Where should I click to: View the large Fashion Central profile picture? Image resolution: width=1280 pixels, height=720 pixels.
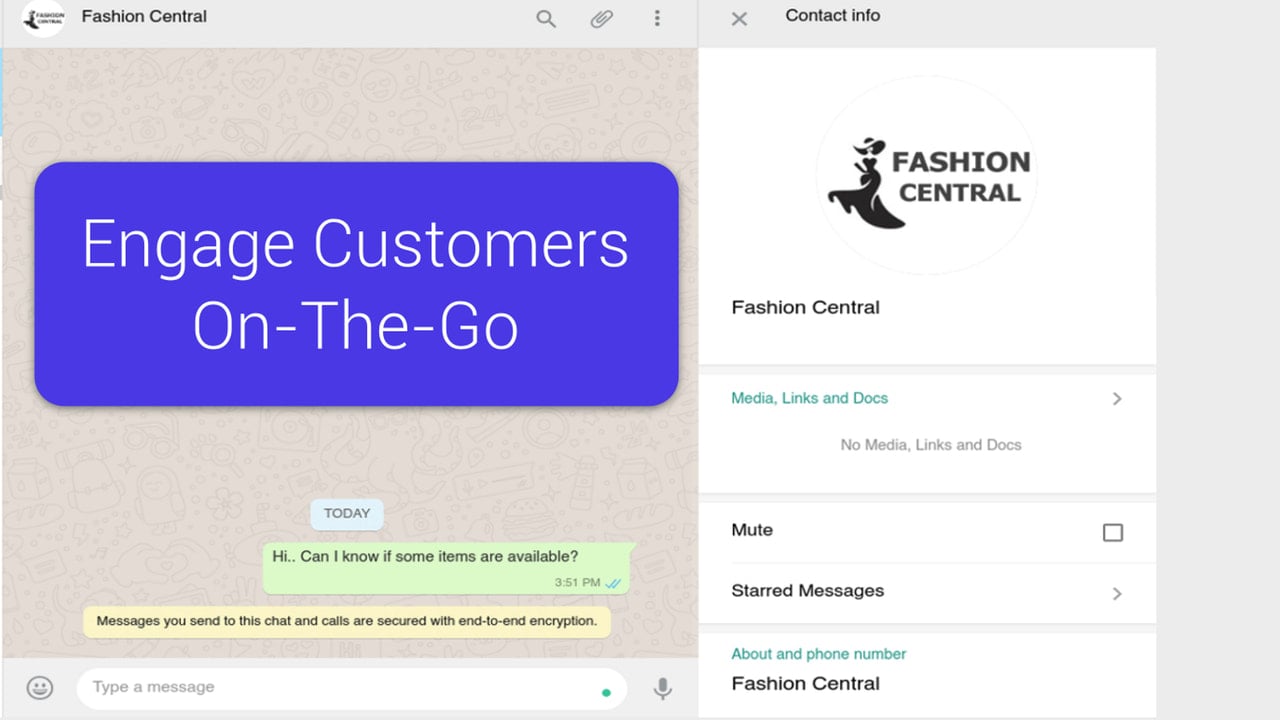tap(927, 175)
